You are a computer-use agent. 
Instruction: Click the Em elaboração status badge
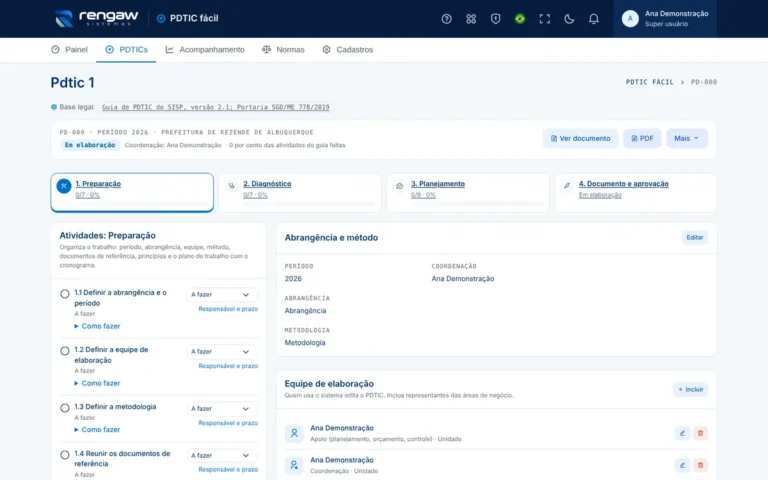(x=90, y=145)
